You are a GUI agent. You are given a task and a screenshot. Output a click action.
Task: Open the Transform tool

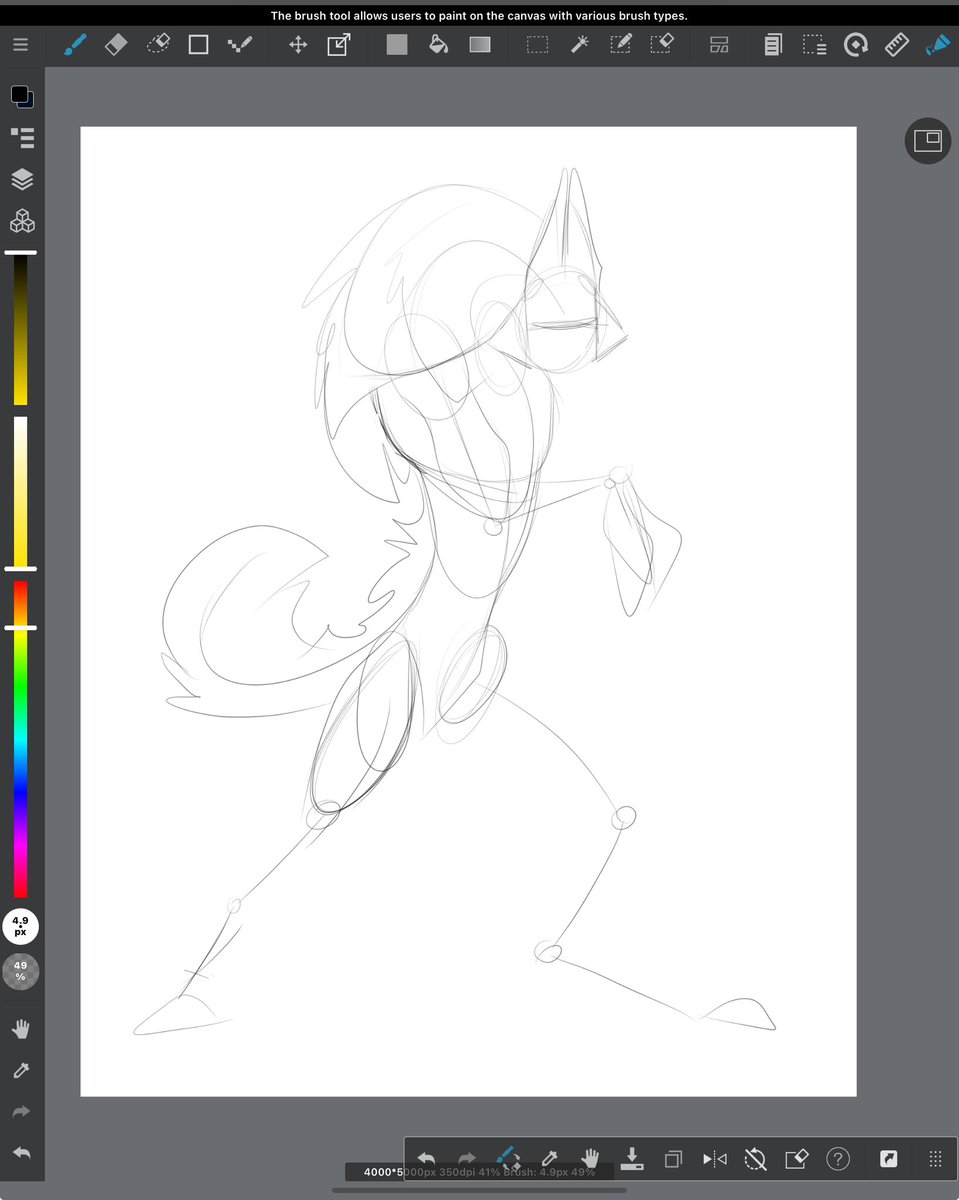tap(339, 45)
